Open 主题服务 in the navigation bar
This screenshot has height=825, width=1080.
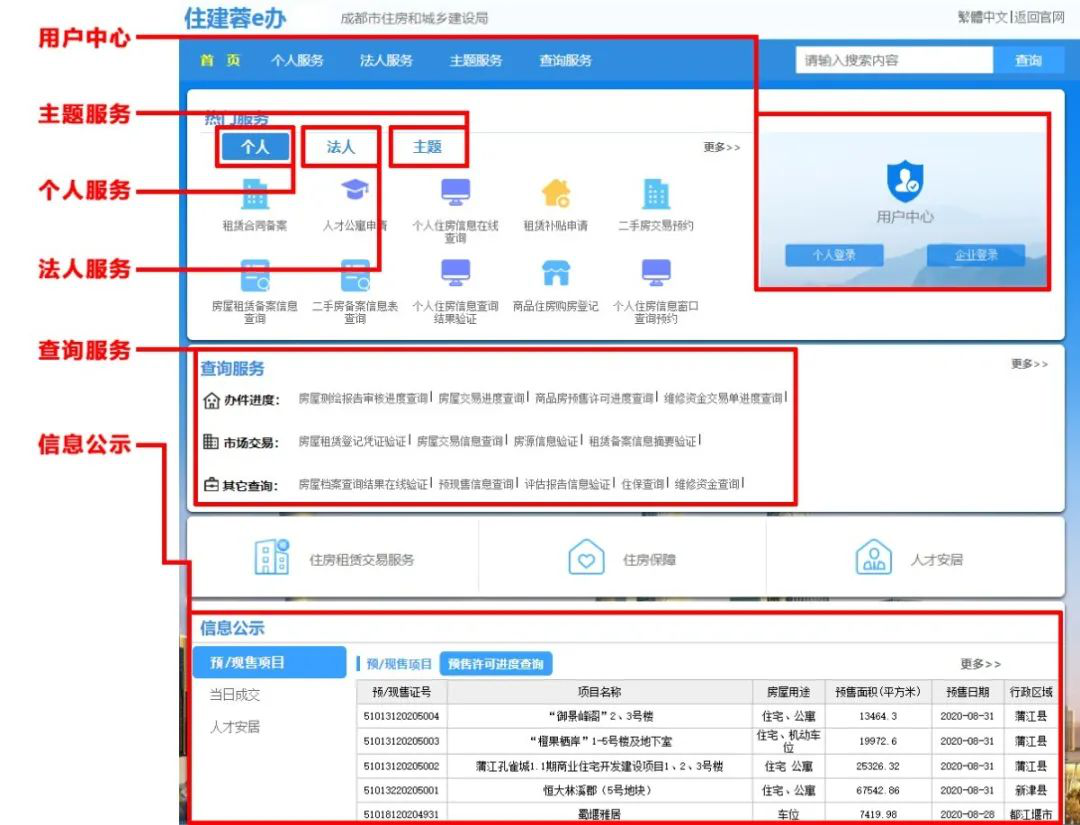(476, 61)
